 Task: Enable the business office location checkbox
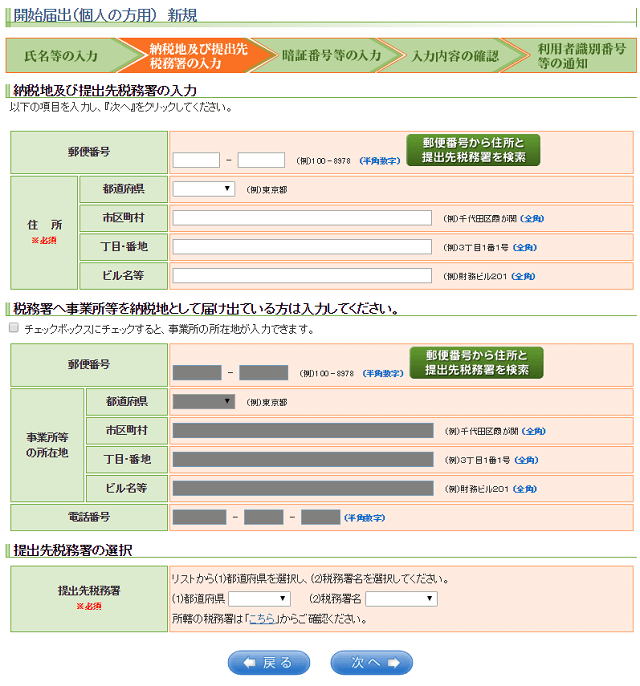(14, 328)
